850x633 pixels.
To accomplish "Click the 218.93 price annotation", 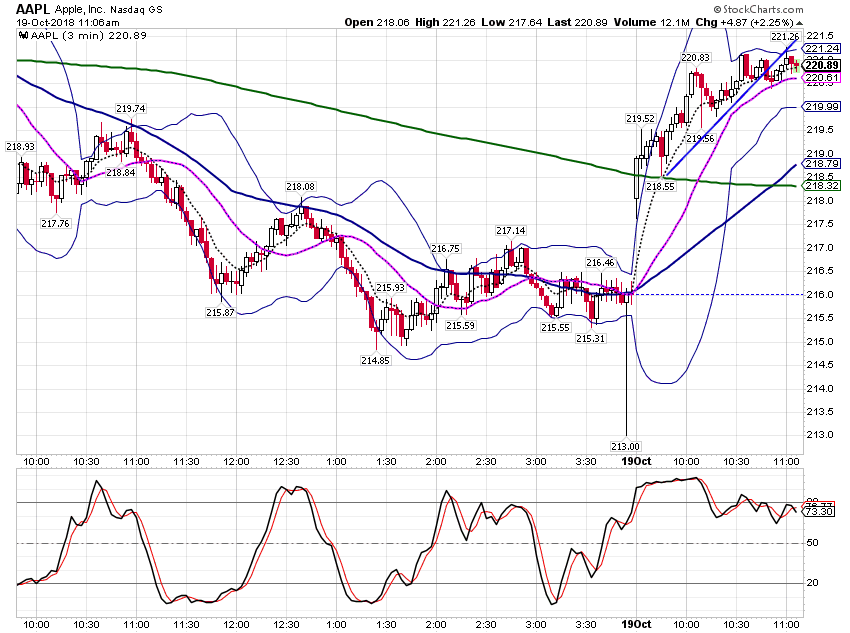I will click(x=21, y=147).
